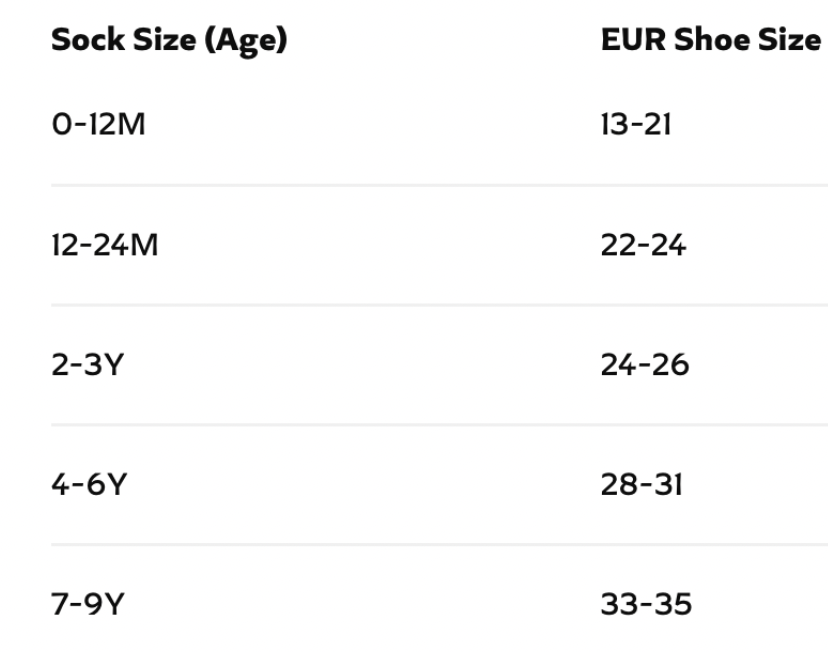Click divider line below 4-6Y row
Image resolution: width=828 pixels, height=652 pixels.
pos(439,544)
